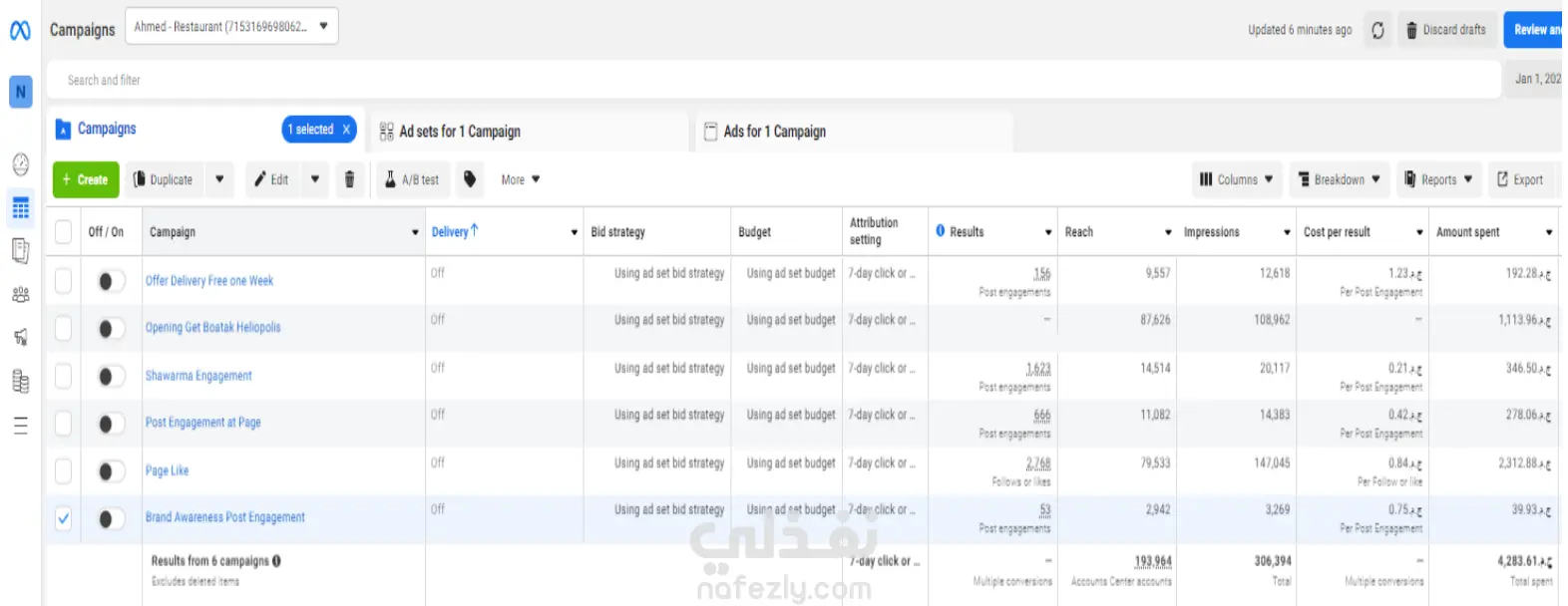Click the green Create button
The height and width of the screenshot is (606, 1568).
pyautogui.click(x=86, y=179)
